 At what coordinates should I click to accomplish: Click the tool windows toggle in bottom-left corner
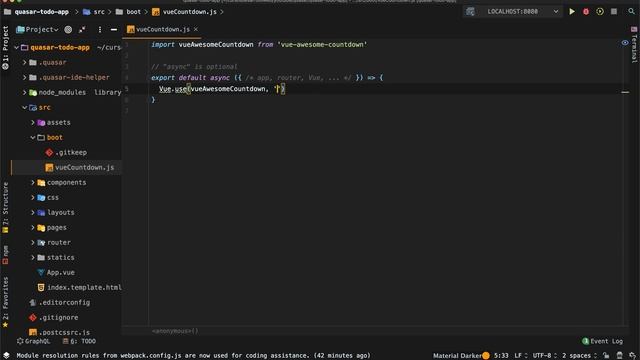[6, 356]
